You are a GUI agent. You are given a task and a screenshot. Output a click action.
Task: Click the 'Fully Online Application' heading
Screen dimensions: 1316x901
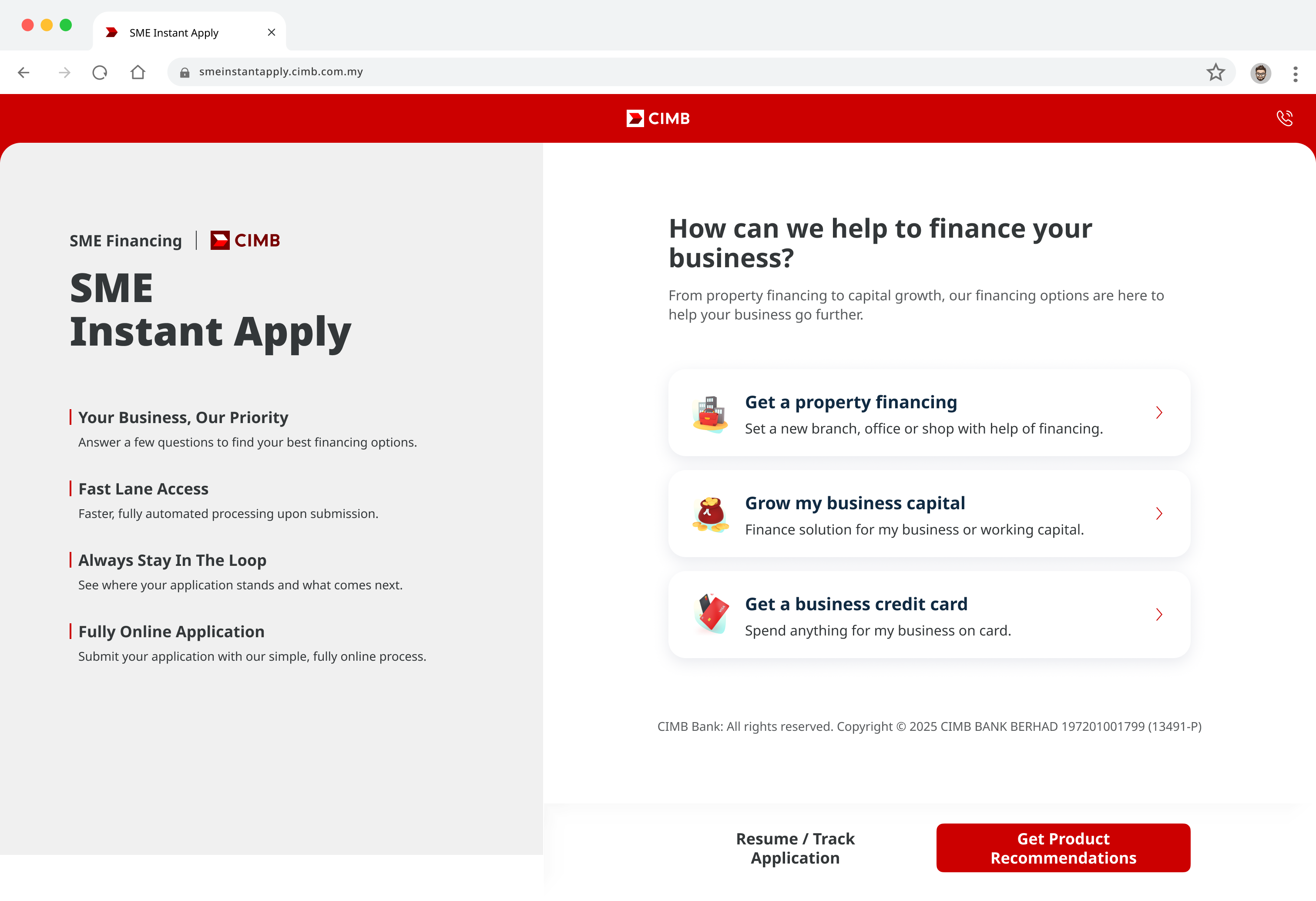coord(171,632)
